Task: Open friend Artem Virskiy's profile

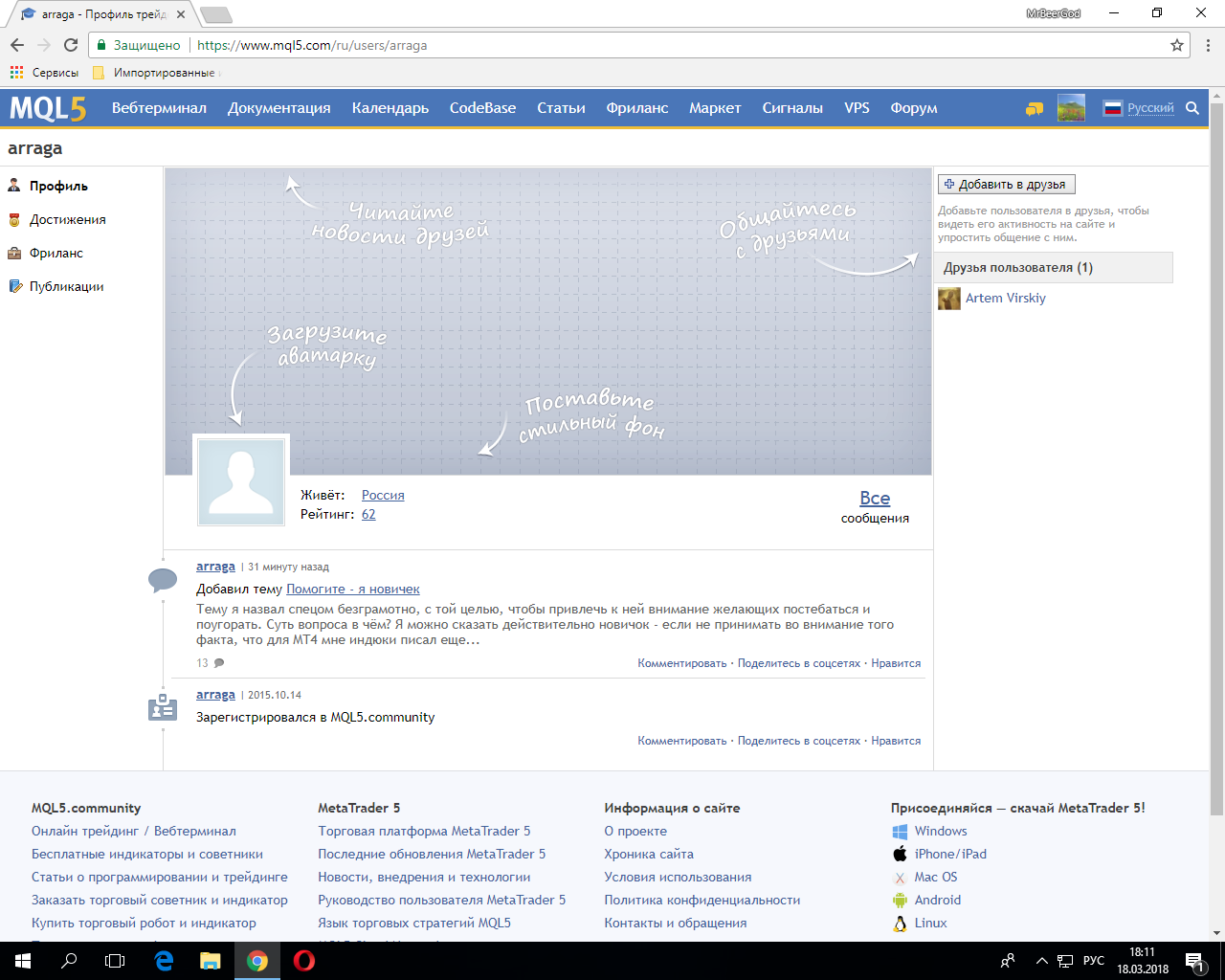Action: coord(1006,299)
